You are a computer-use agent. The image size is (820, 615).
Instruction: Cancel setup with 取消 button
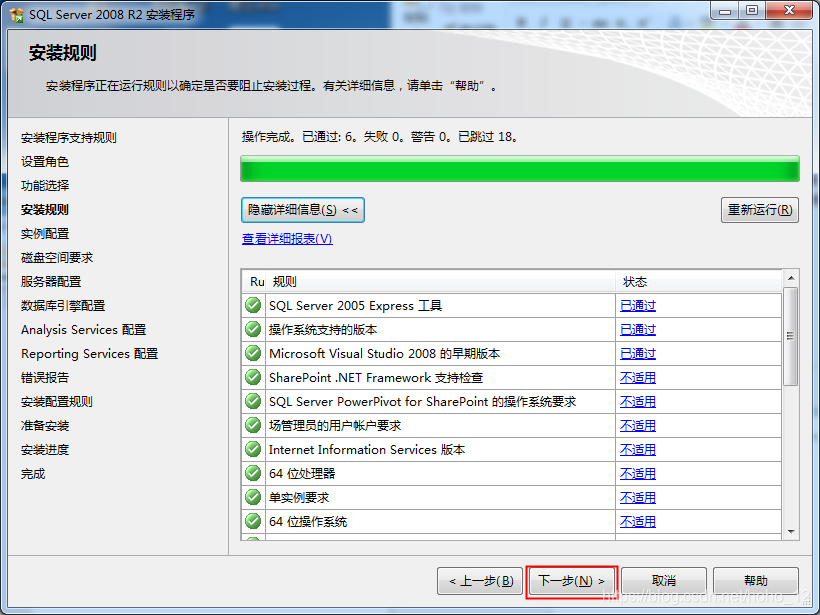click(x=664, y=581)
